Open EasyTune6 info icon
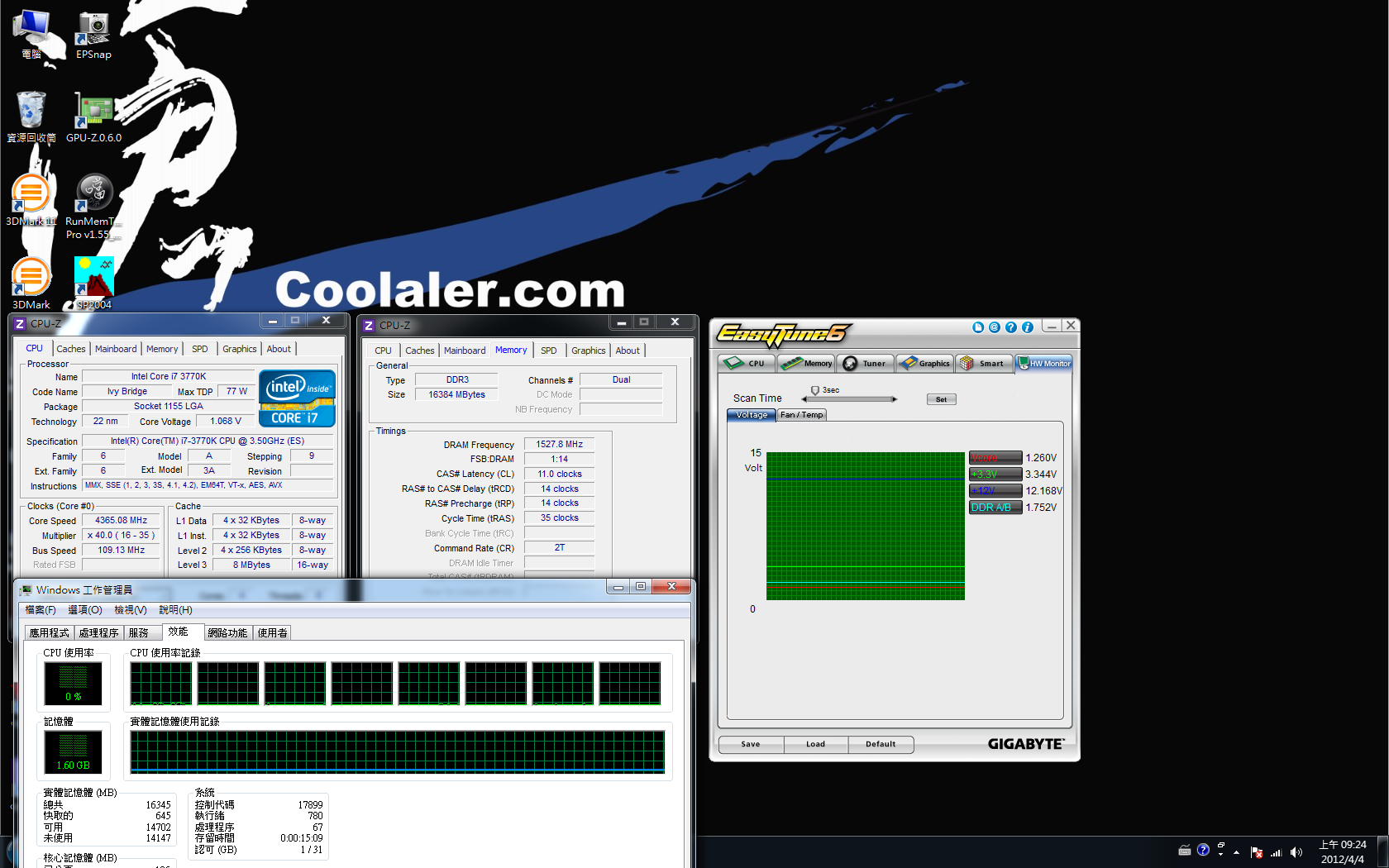1389x868 pixels. tap(1028, 327)
